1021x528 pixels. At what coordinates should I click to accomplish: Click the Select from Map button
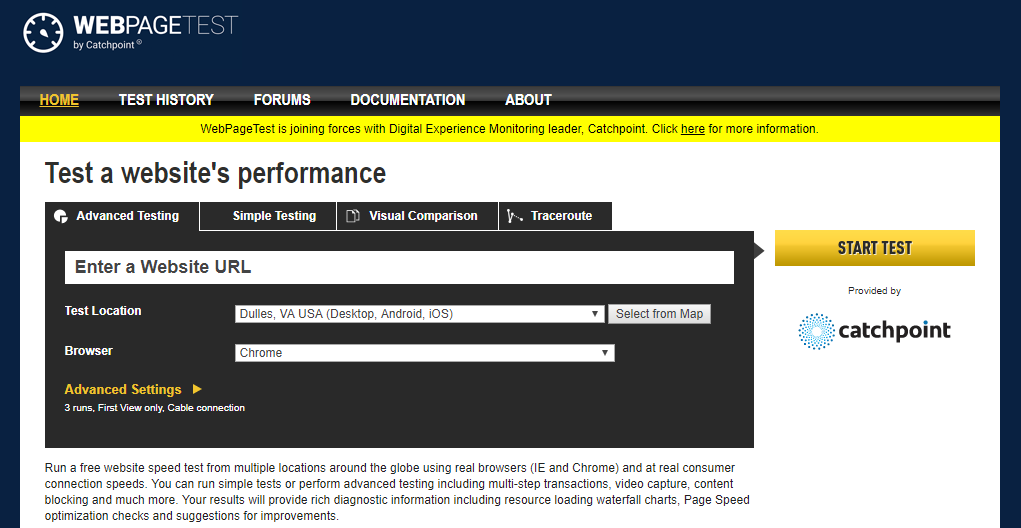660,314
